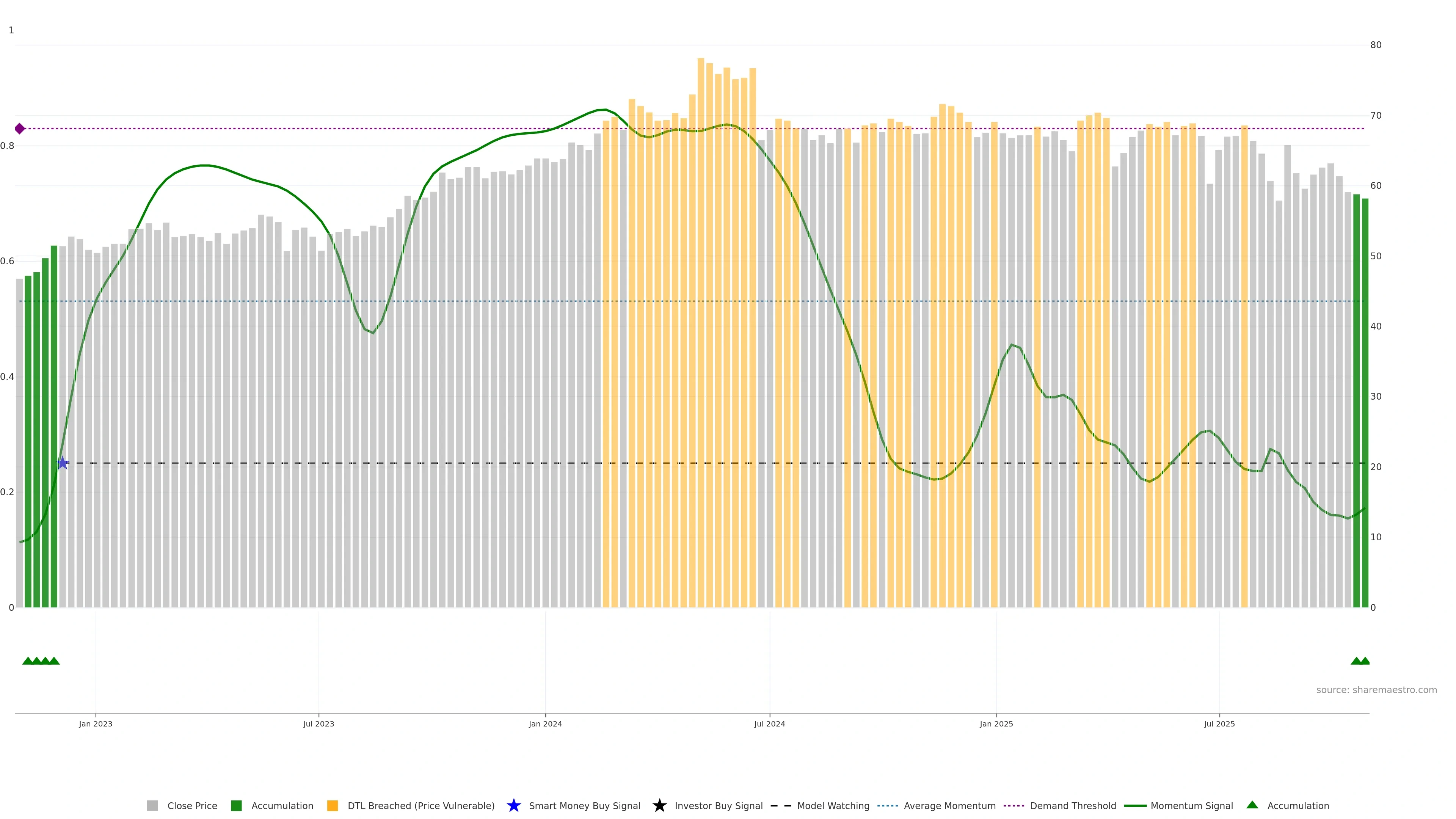
Task: Click the green Accumulation triangle in legend
Action: tap(1252, 805)
